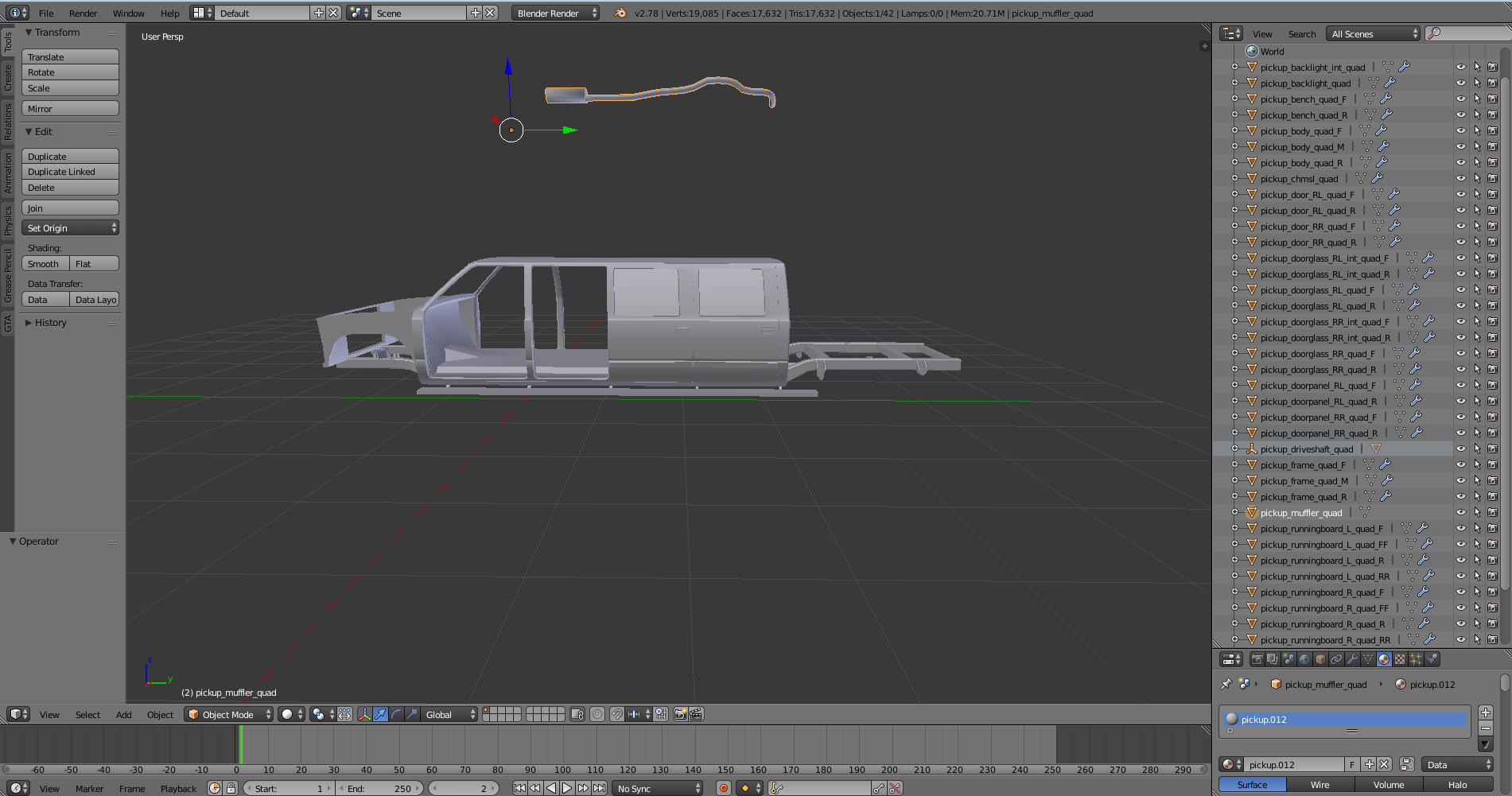1512x796 pixels.
Task: Open the Render menu
Action: pos(83,14)
